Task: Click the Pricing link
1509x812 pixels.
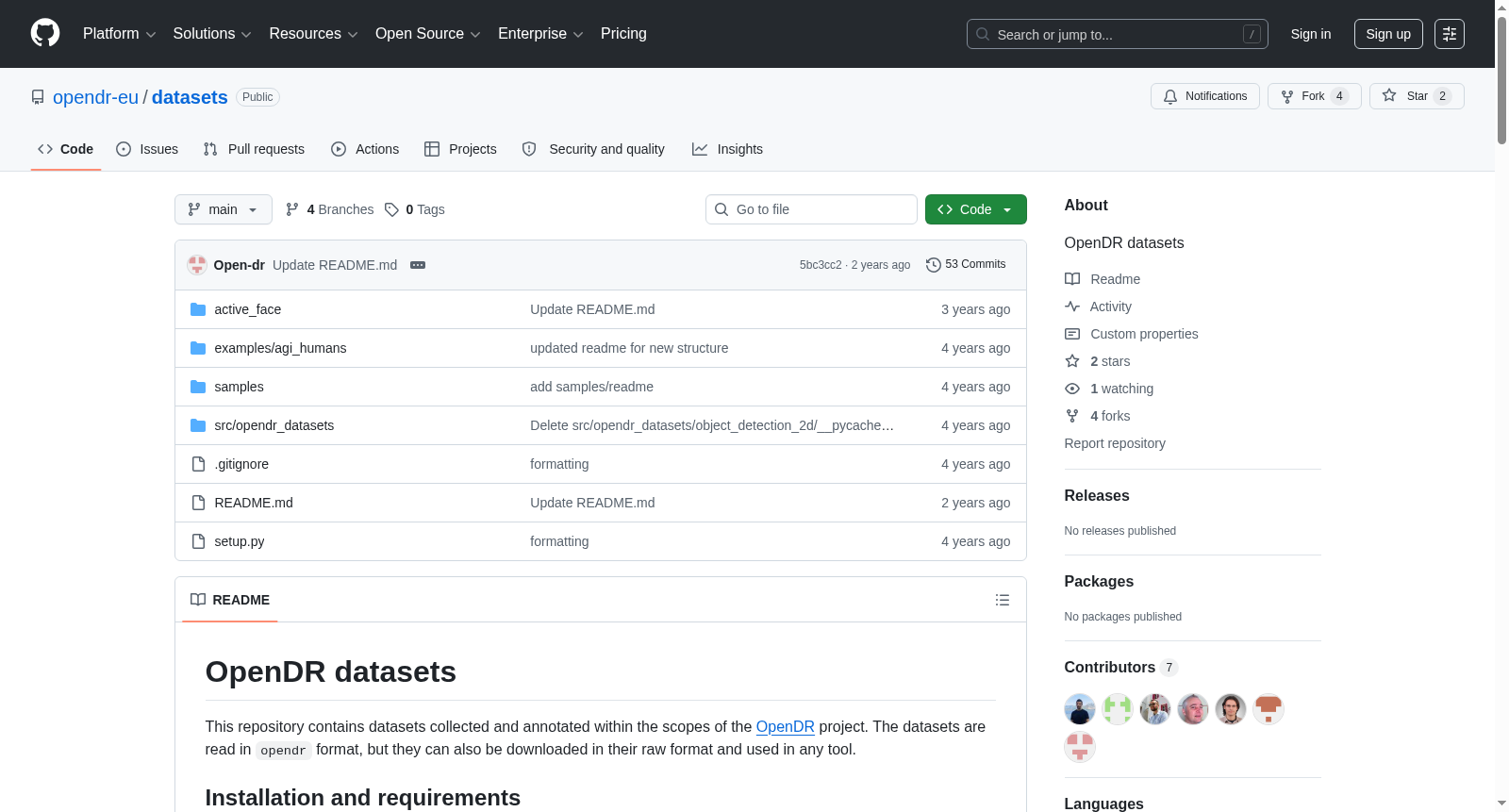Action: tap(623, 34)
